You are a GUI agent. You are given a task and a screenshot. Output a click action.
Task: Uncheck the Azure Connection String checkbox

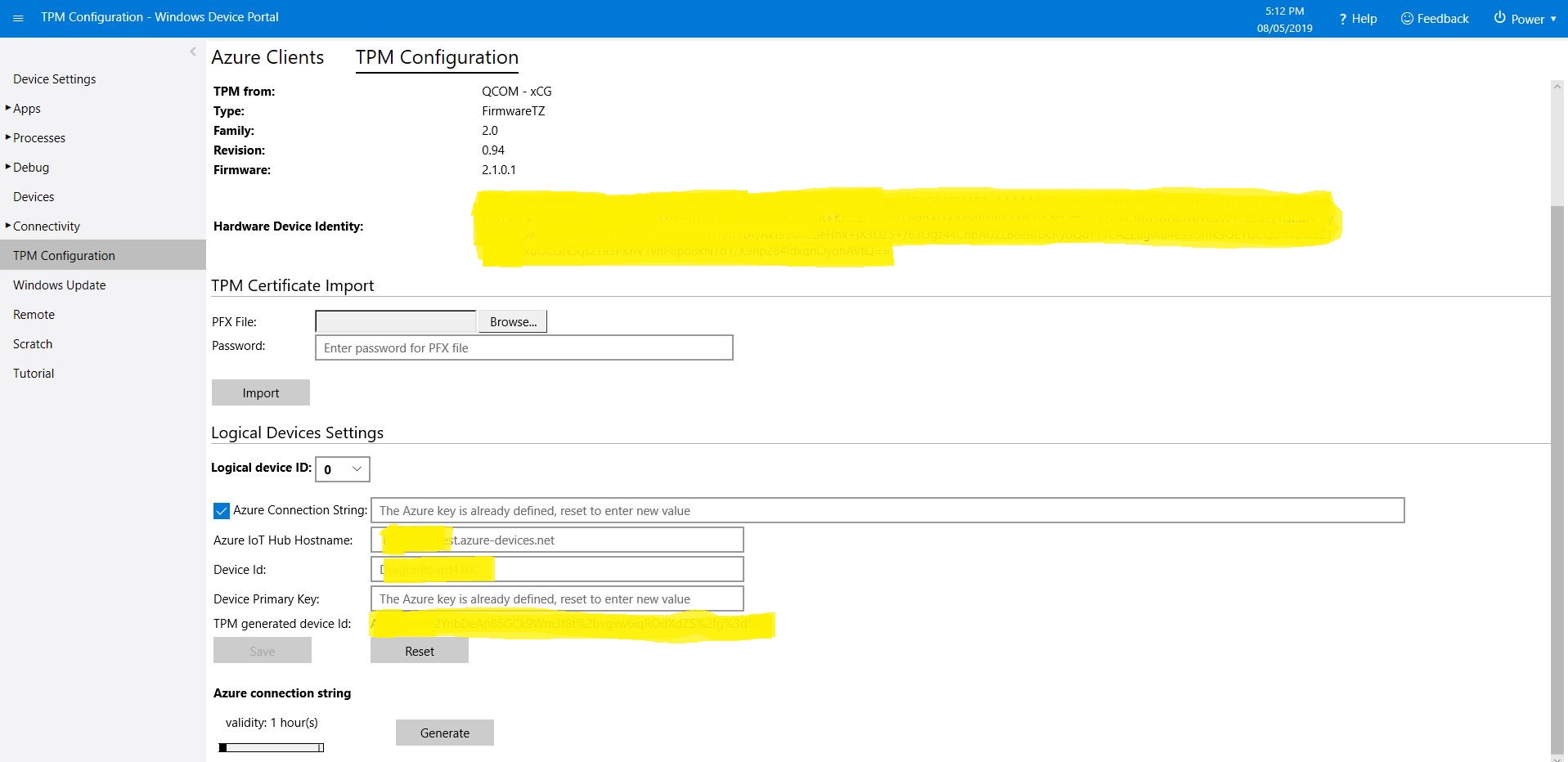tap(221, 511)
